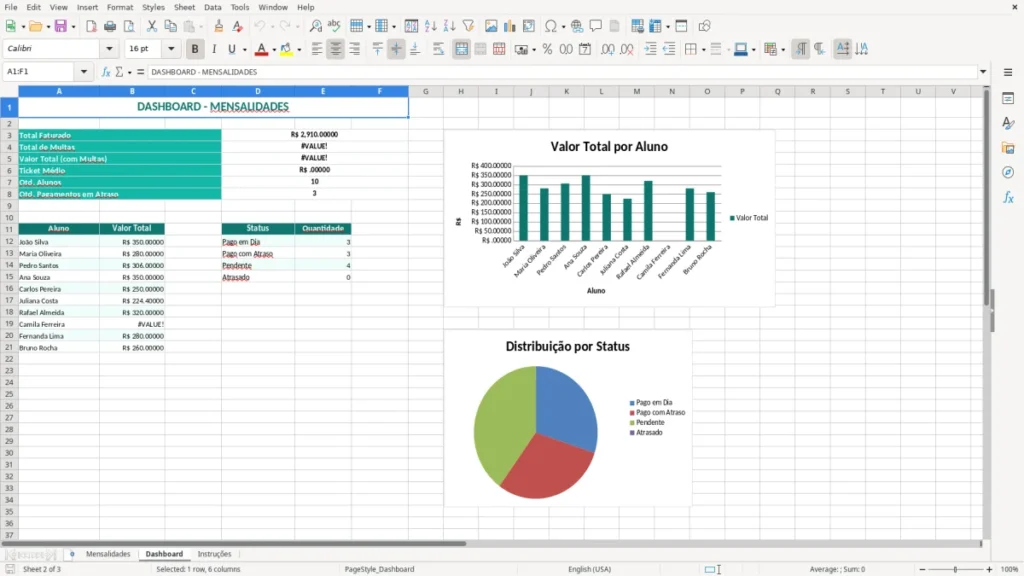The image size is (1024, 576).
Task: Center text horizontally
Action: (336, 49)
